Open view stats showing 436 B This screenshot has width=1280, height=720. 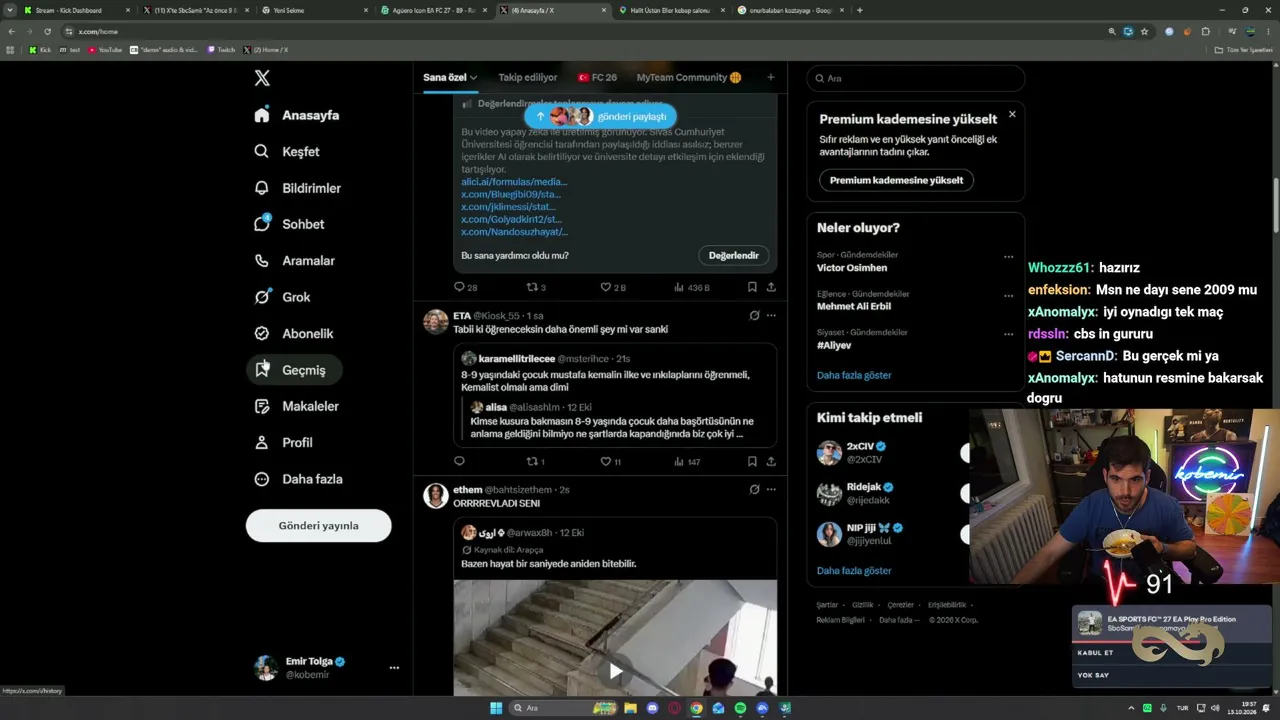pos(692,287)
